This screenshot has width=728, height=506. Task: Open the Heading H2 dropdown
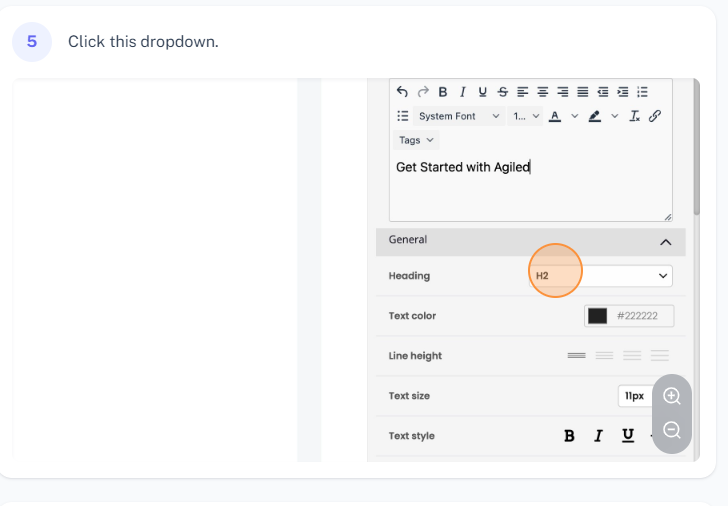coord(600,276)
